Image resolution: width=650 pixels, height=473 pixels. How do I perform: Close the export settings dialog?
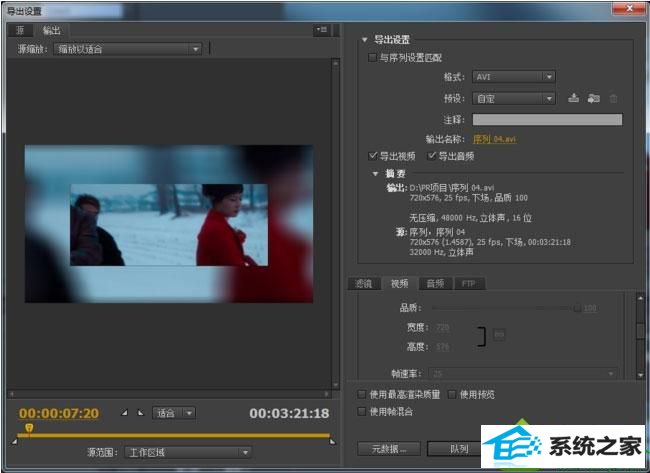coord(629,8)
